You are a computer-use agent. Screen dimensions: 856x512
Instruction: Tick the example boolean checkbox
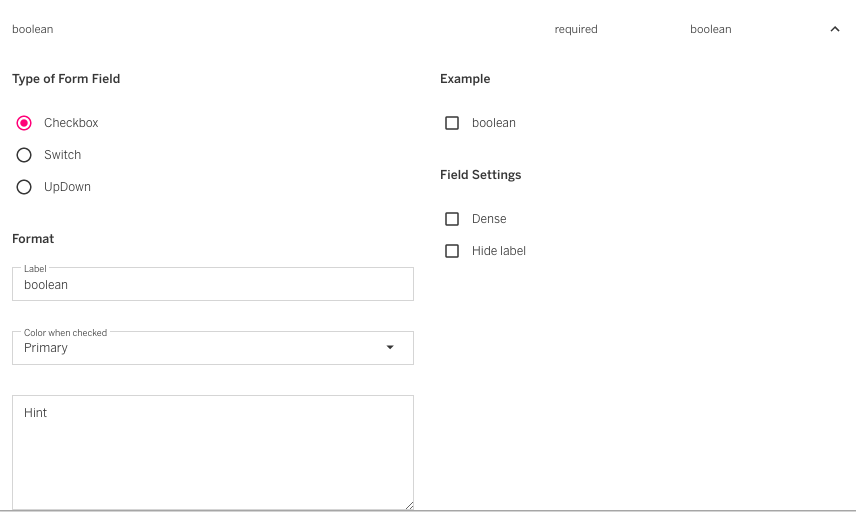click(x=452, y=123)
